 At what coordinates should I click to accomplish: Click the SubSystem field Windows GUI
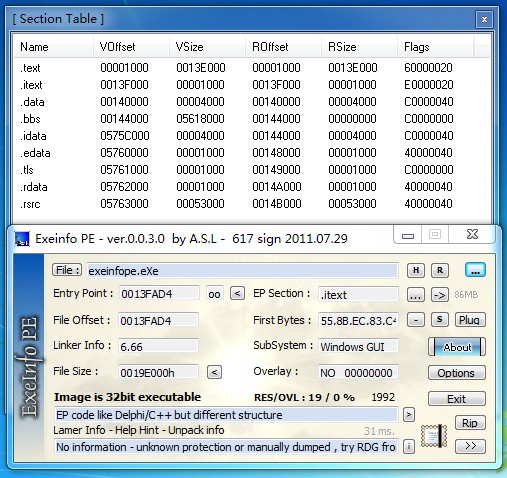pos(358,347)
